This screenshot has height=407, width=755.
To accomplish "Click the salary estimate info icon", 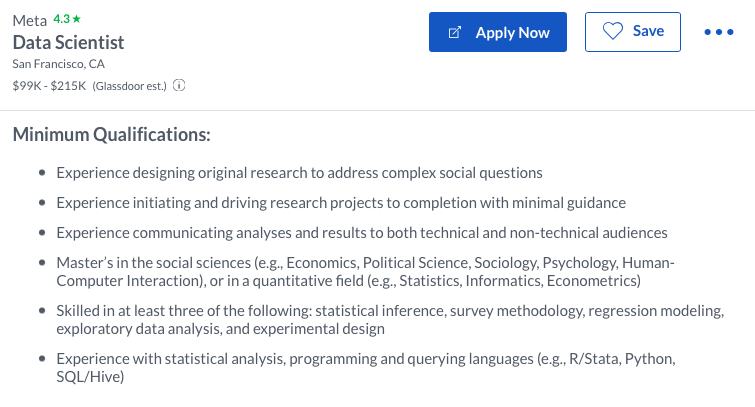I will (x=180, y=86).
